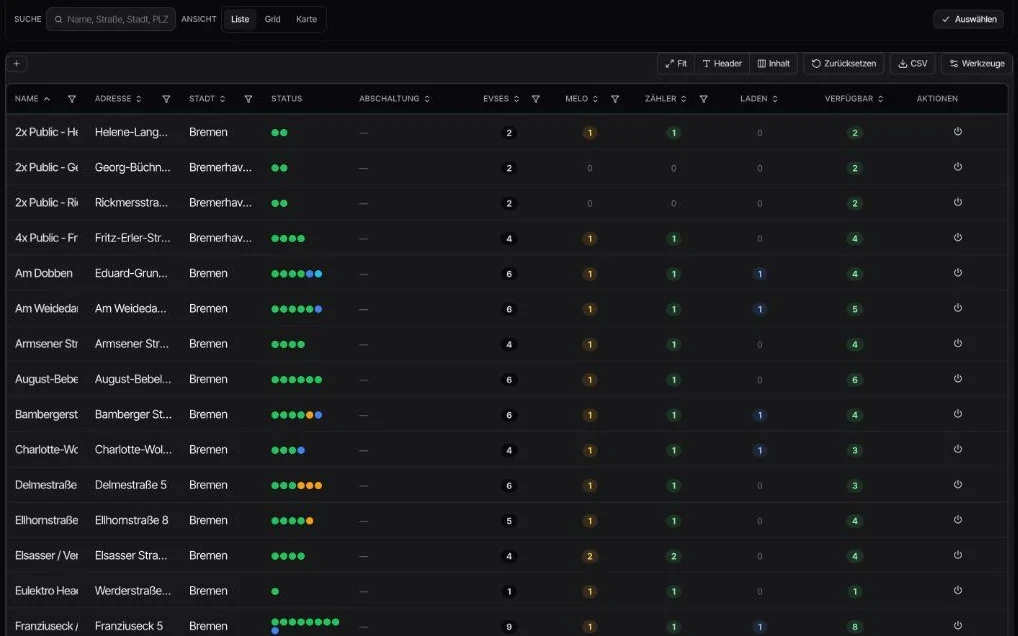Click power action for August-Bebel row
1018x636 pixels.
click(x=958, y=379)
